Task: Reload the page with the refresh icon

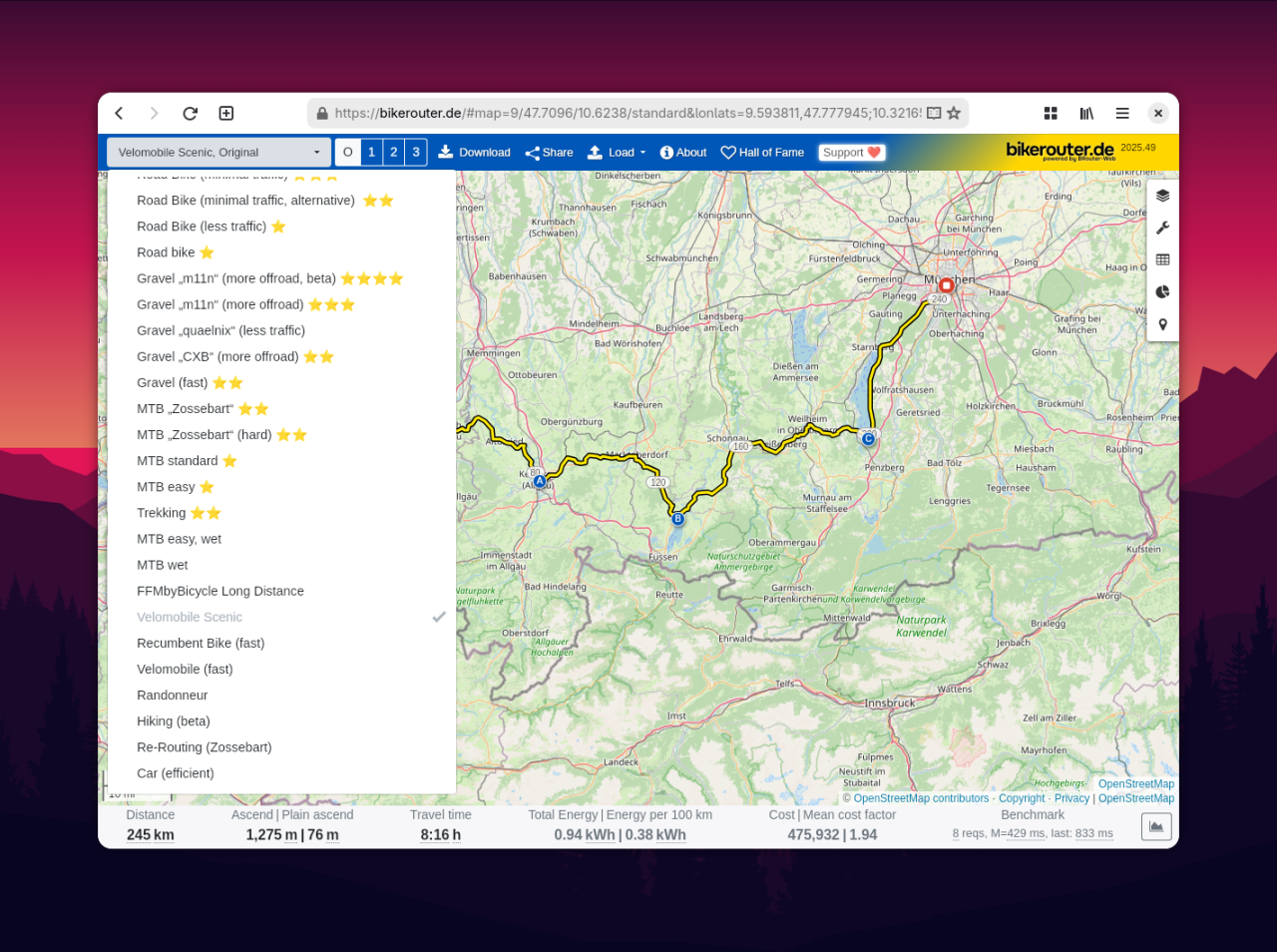Action: point(191,114)
